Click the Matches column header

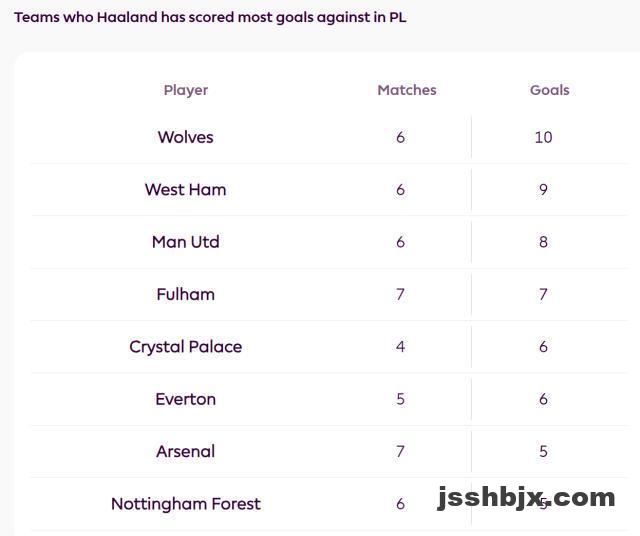406,90
